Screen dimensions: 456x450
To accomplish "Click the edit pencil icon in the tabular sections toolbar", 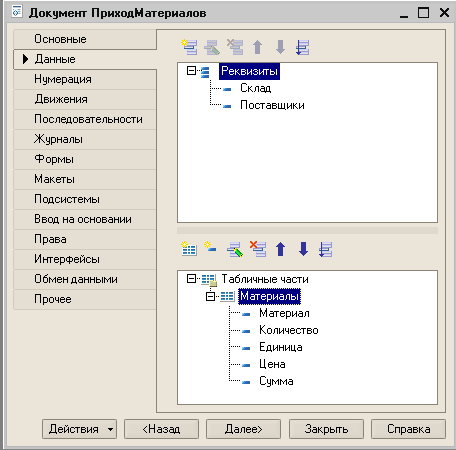I will [x=235, y=249].
